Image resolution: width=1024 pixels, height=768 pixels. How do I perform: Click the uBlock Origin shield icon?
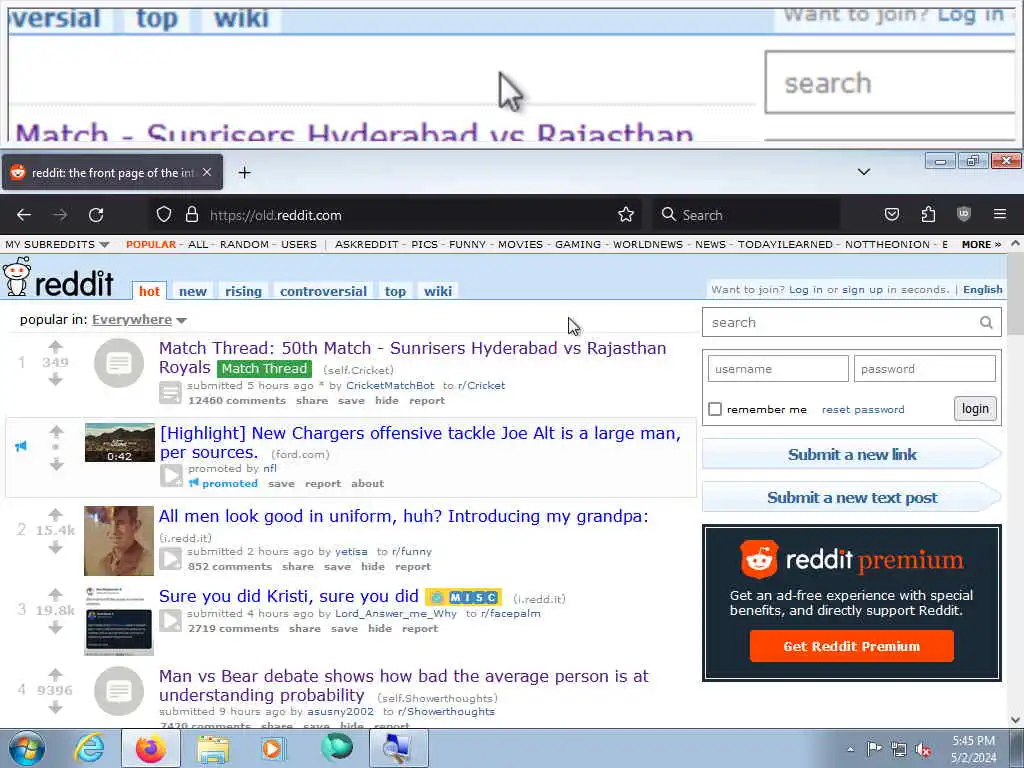pyautogui.click(x=964, y=214)
